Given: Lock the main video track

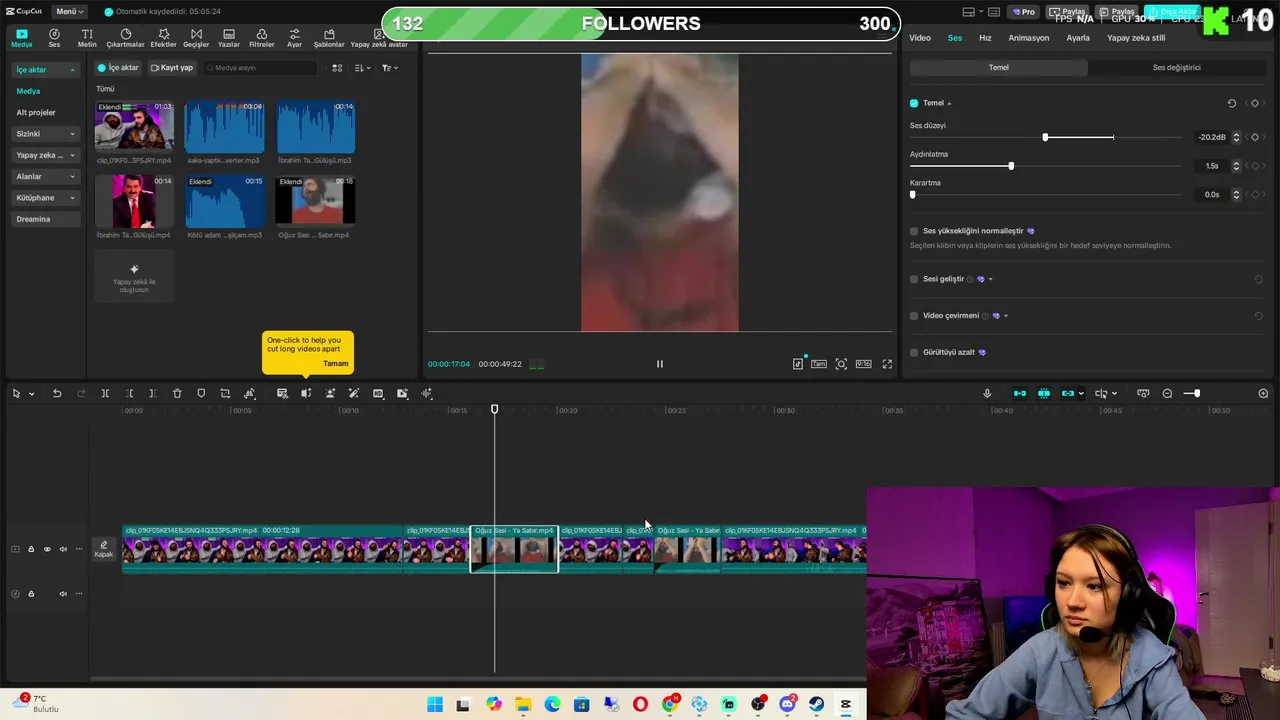Looking at the screenshot, I should (31, 549).
